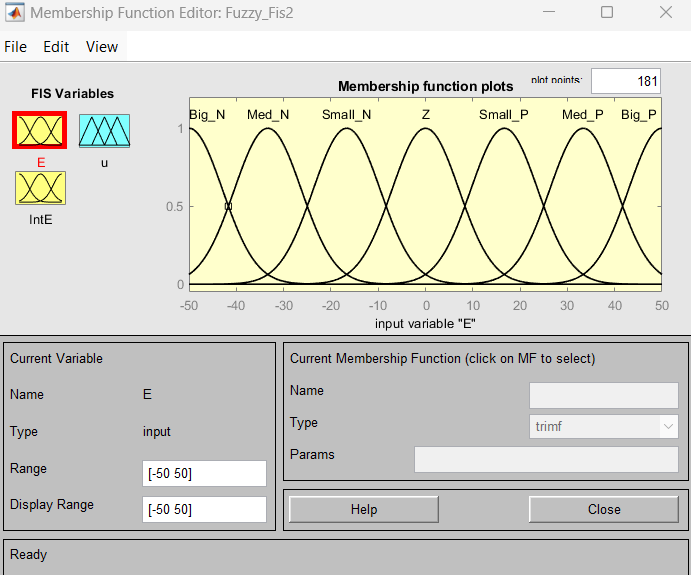Click the plot points input field
Viewport: 691px width, 575px height.
coord(626,81)
